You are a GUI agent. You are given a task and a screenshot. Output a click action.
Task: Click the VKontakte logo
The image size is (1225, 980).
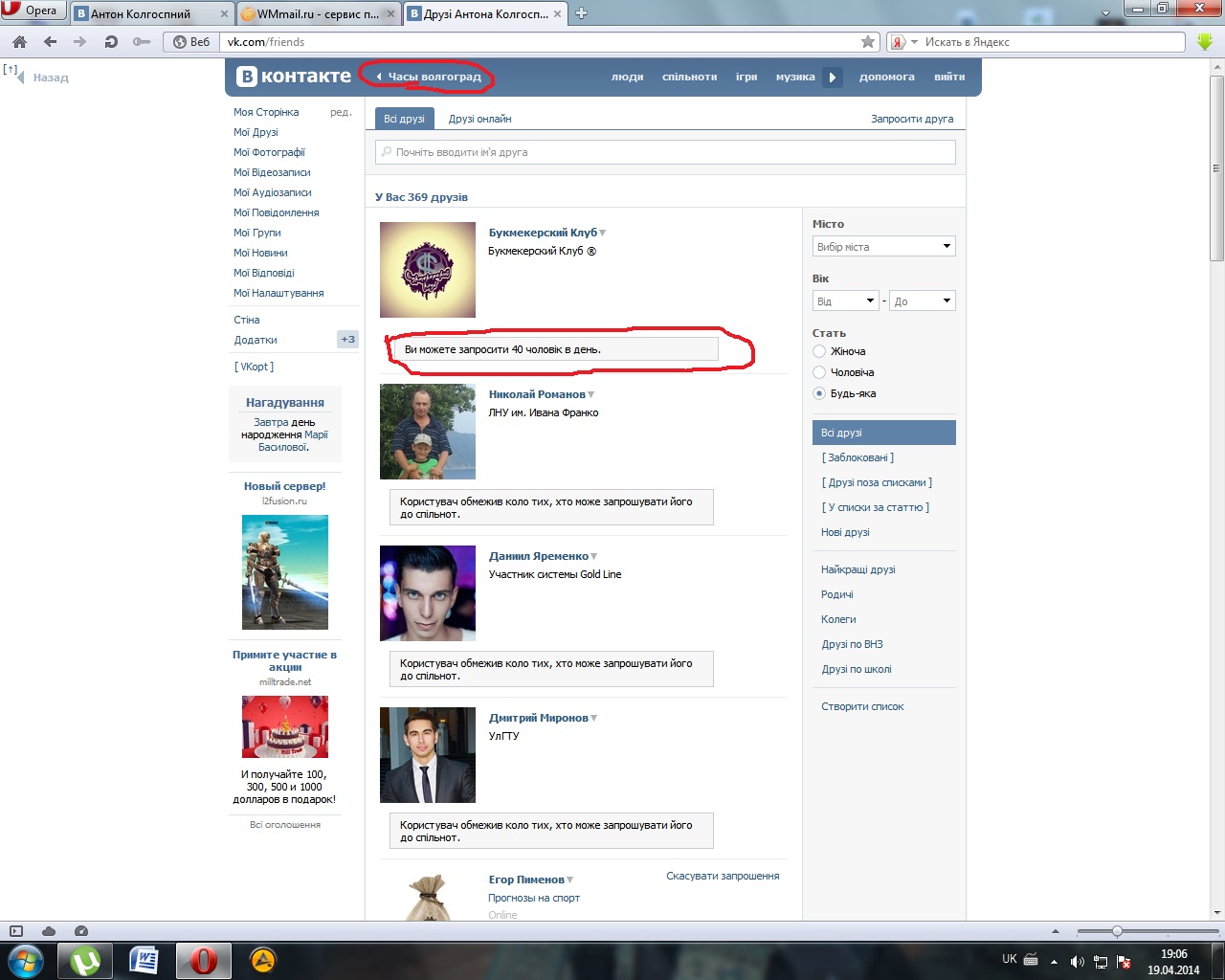pos(294,77)
